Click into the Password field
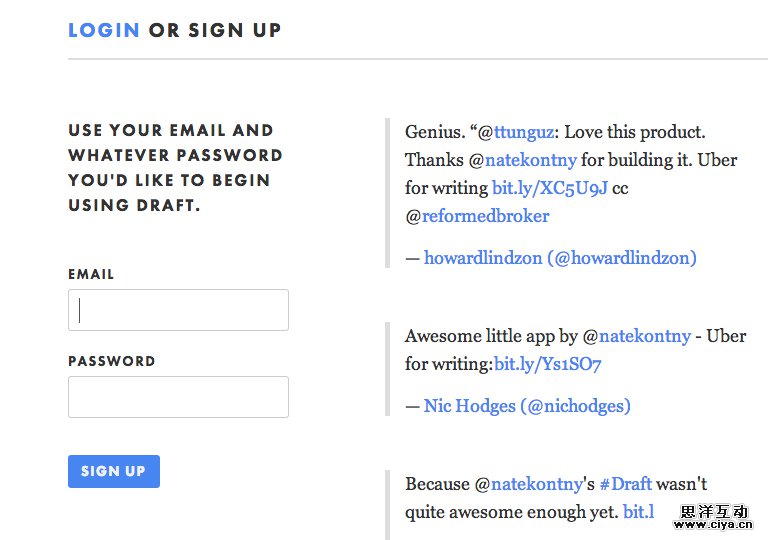Viewport: 782px width, 540px height. (x=178, y=397)
